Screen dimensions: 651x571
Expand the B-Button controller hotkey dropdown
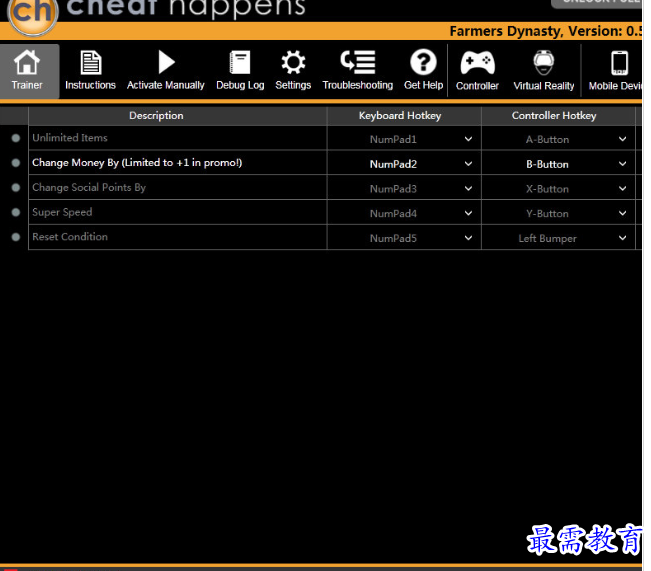[623, 164]
